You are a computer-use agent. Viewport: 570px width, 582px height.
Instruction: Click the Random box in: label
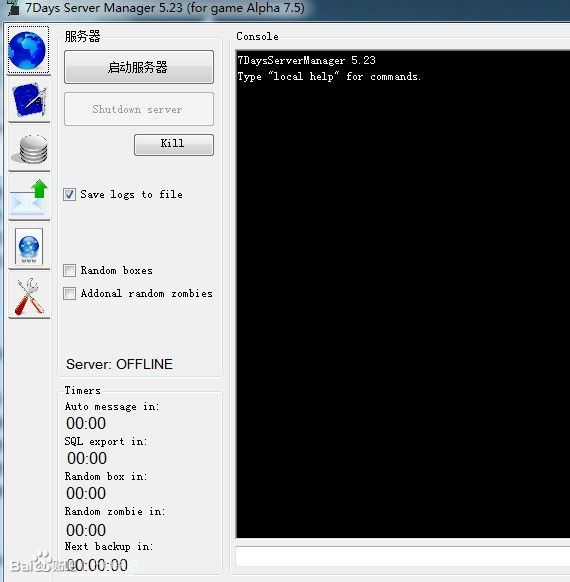[106, 477]
